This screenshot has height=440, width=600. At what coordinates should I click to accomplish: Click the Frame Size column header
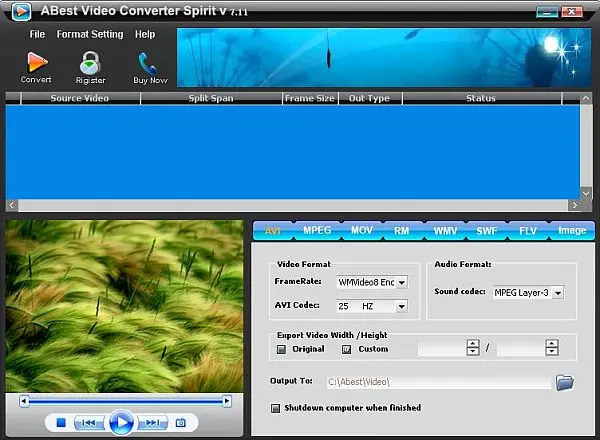coord(310,98)
